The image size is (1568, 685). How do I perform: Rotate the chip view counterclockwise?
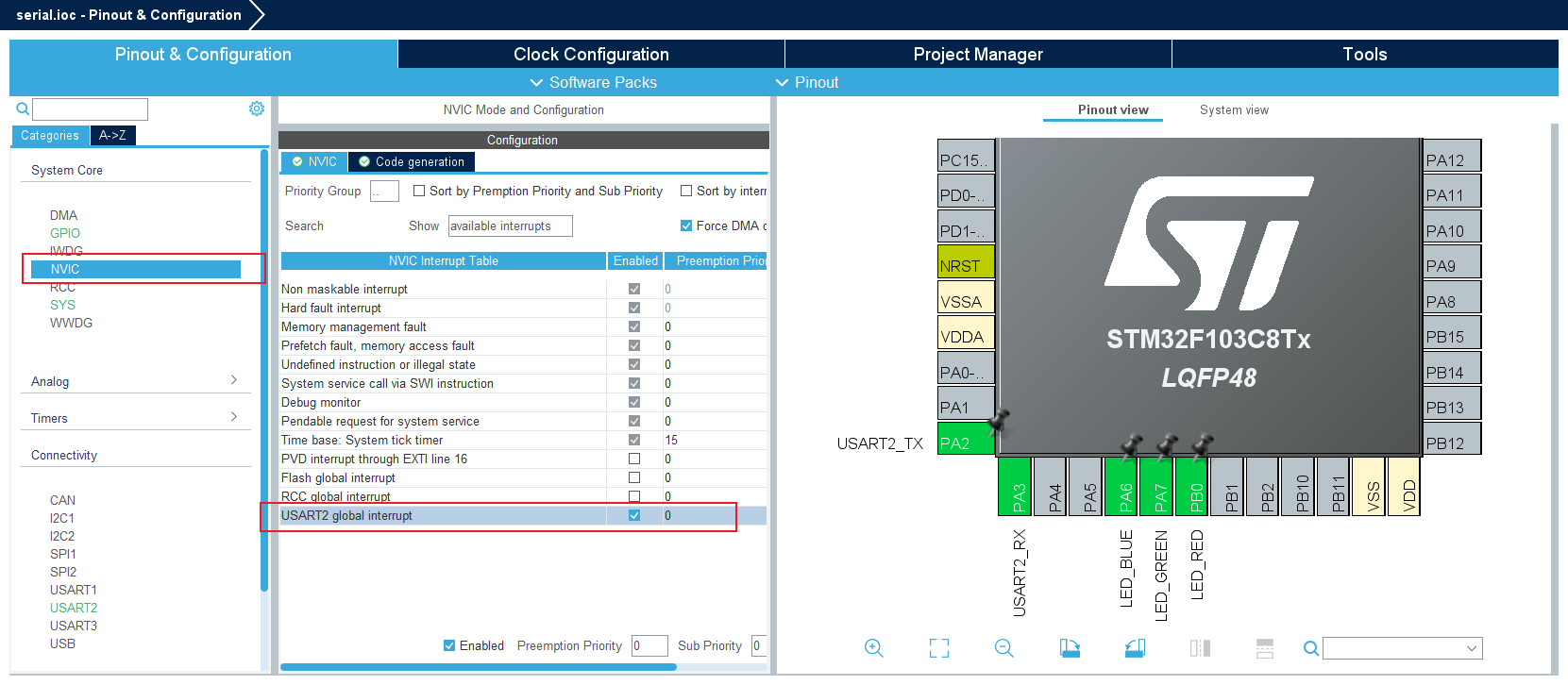tap(1135, 648)
